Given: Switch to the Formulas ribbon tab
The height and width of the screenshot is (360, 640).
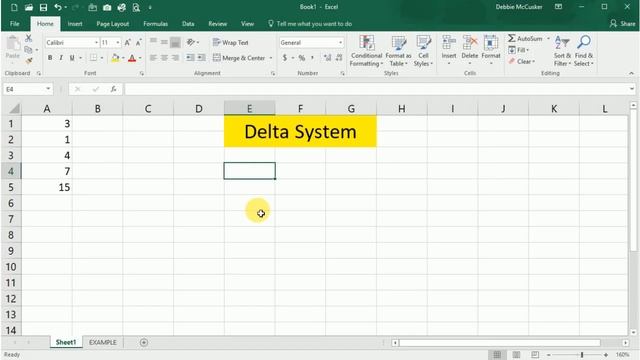Looking at the screenshot, I should pyautogui.click(x=156, y=24).
